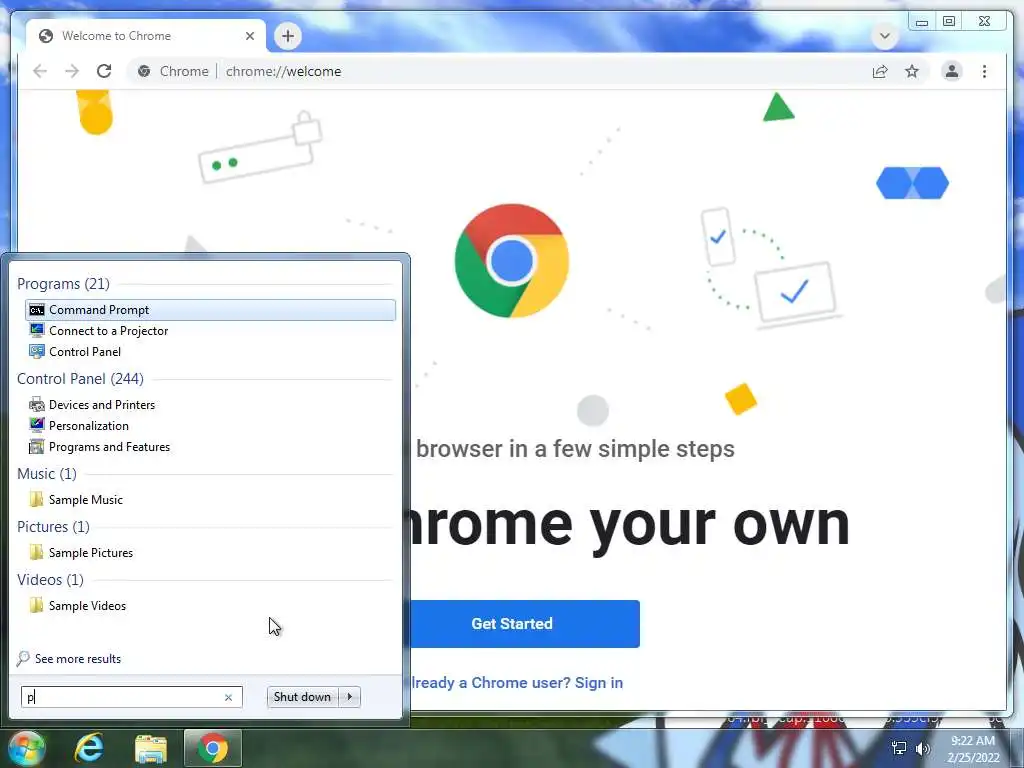This screenshot has height=768, width=1024.
Task: Click the Windows Start orb
Action: pos(26,748)
